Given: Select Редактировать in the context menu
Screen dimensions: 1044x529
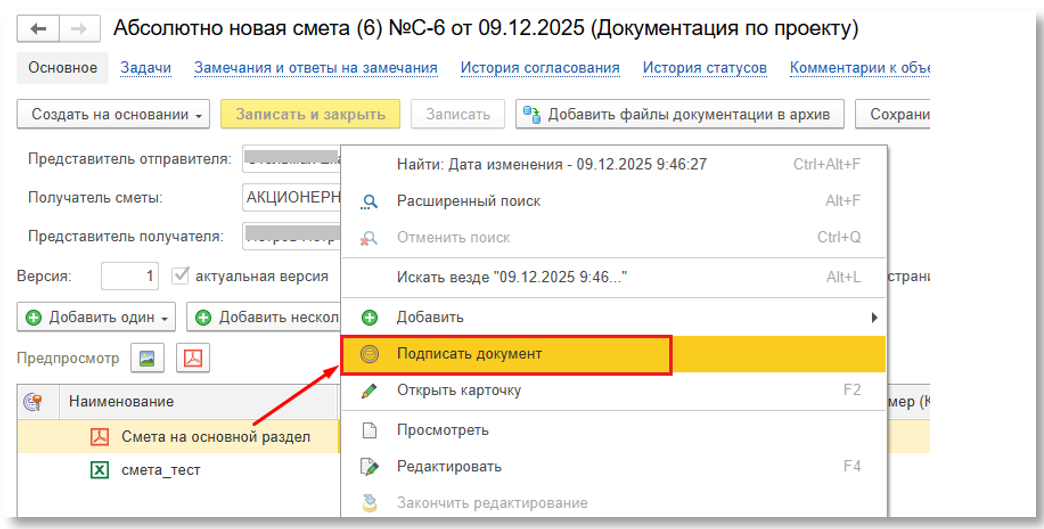Looking at the screenshot, I should pyautogui.click(x=449, y=467).
